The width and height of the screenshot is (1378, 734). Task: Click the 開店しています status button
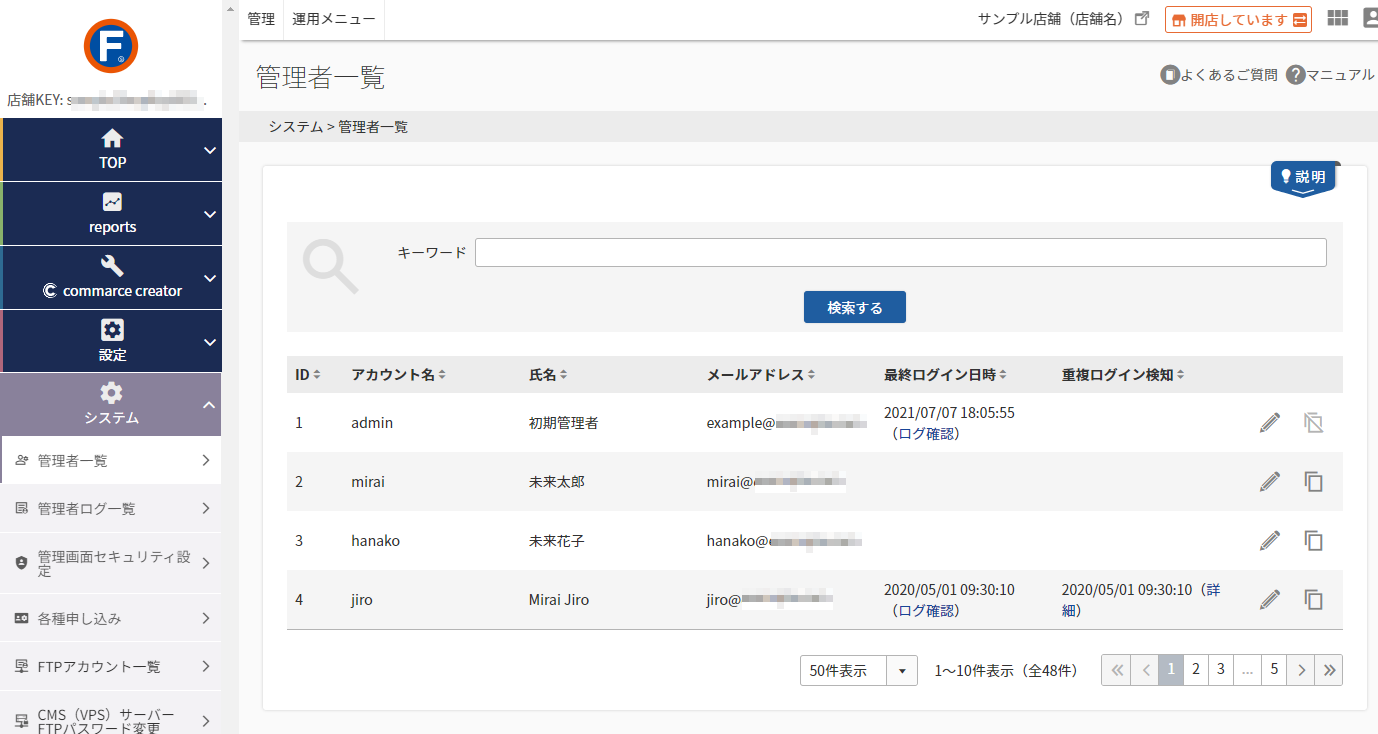[1238, 20]
